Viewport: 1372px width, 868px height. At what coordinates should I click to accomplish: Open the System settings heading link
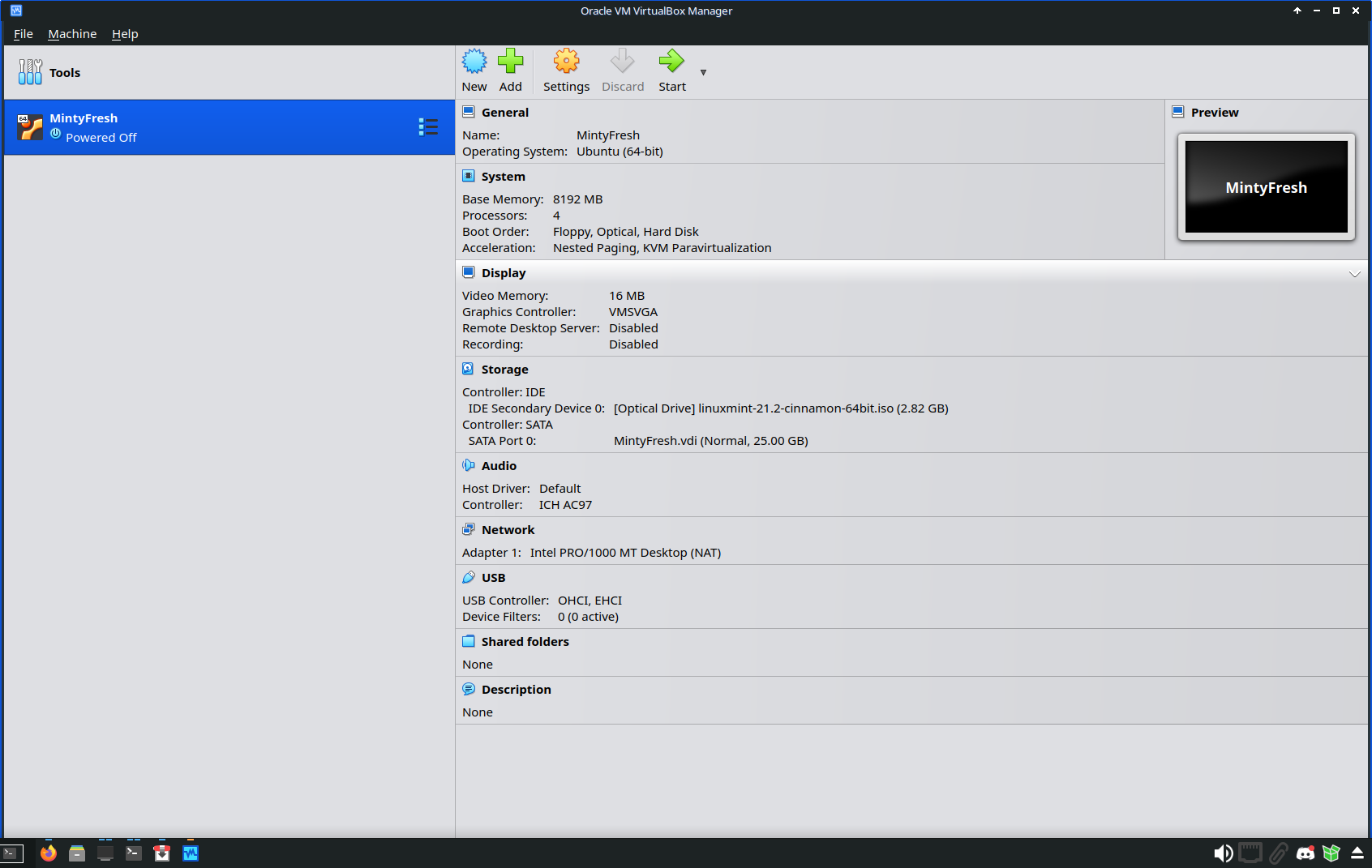tap(504, 177)
